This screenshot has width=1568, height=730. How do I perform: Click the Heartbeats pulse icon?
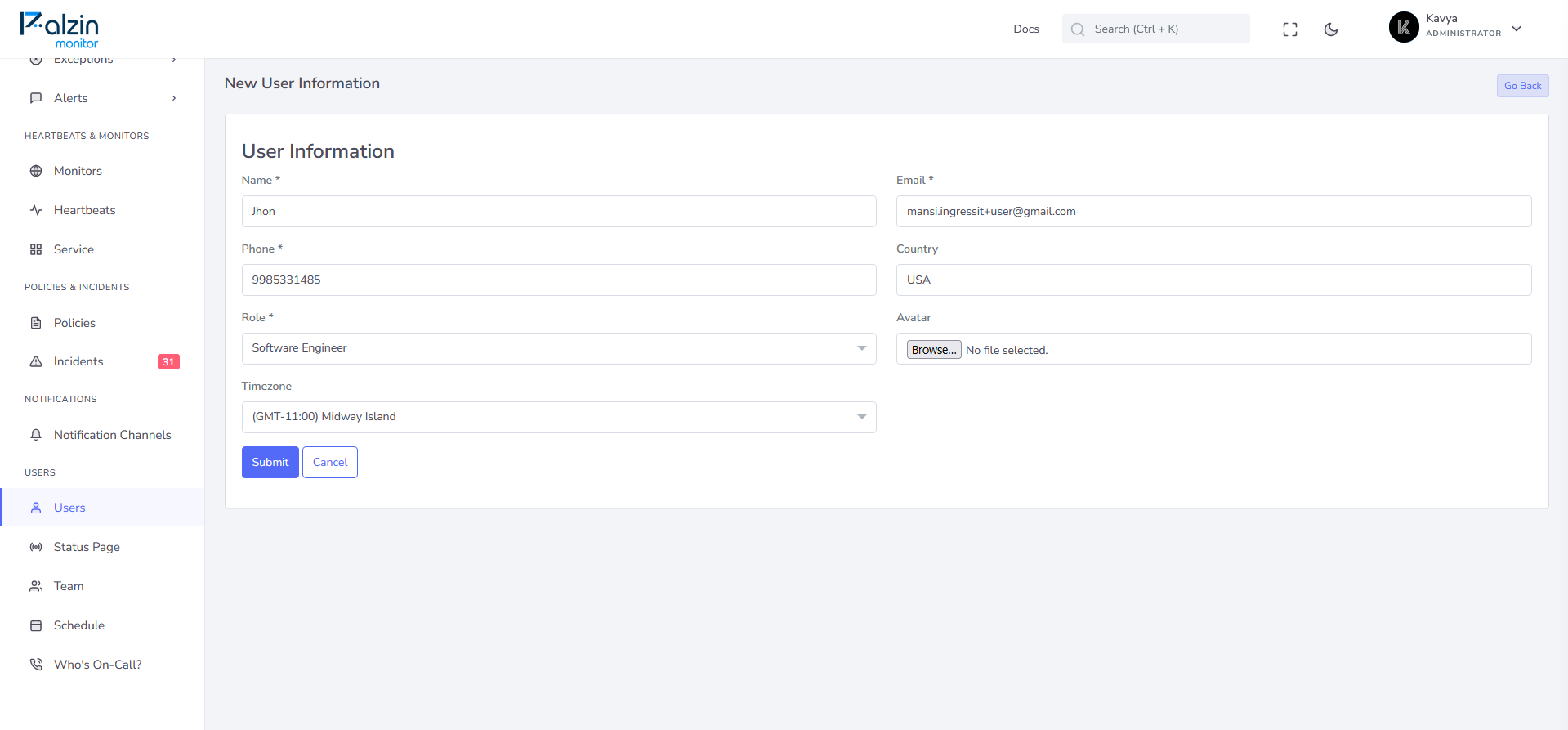click(36, 210)
